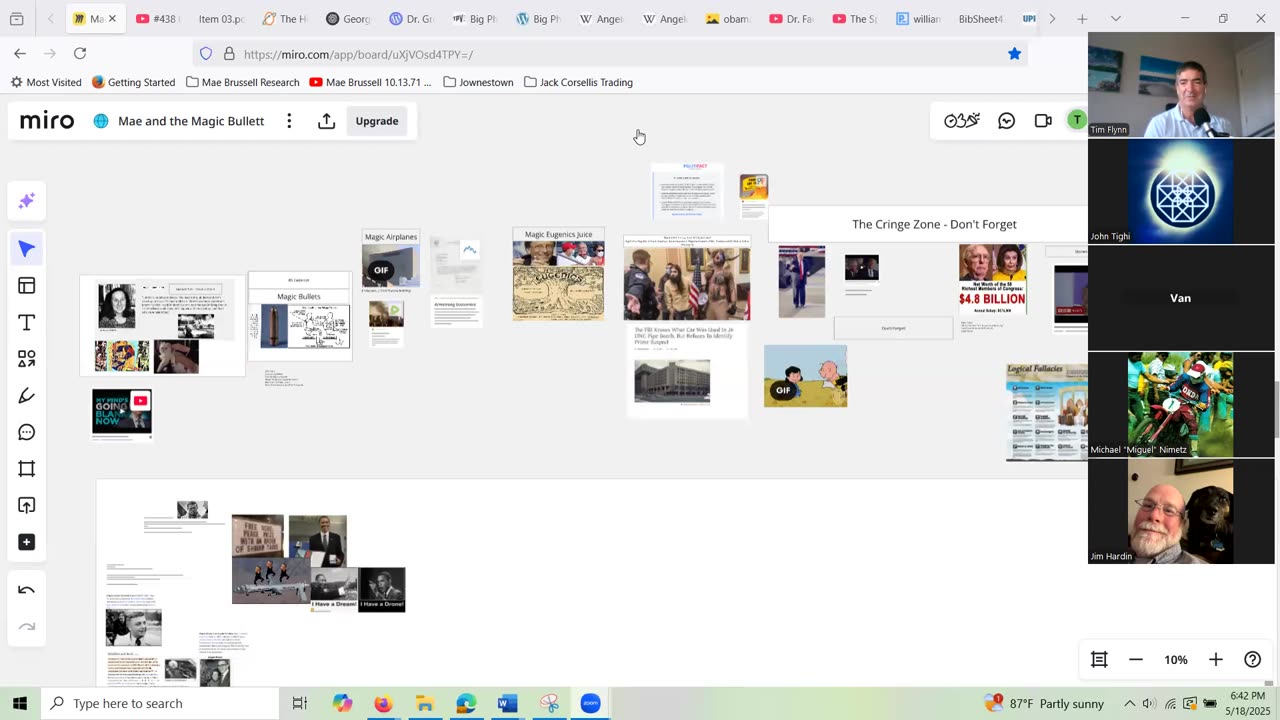This screenshot has height=720, width=1280.
Task: Go back to the previous page
Action: [x=20, y=54]
